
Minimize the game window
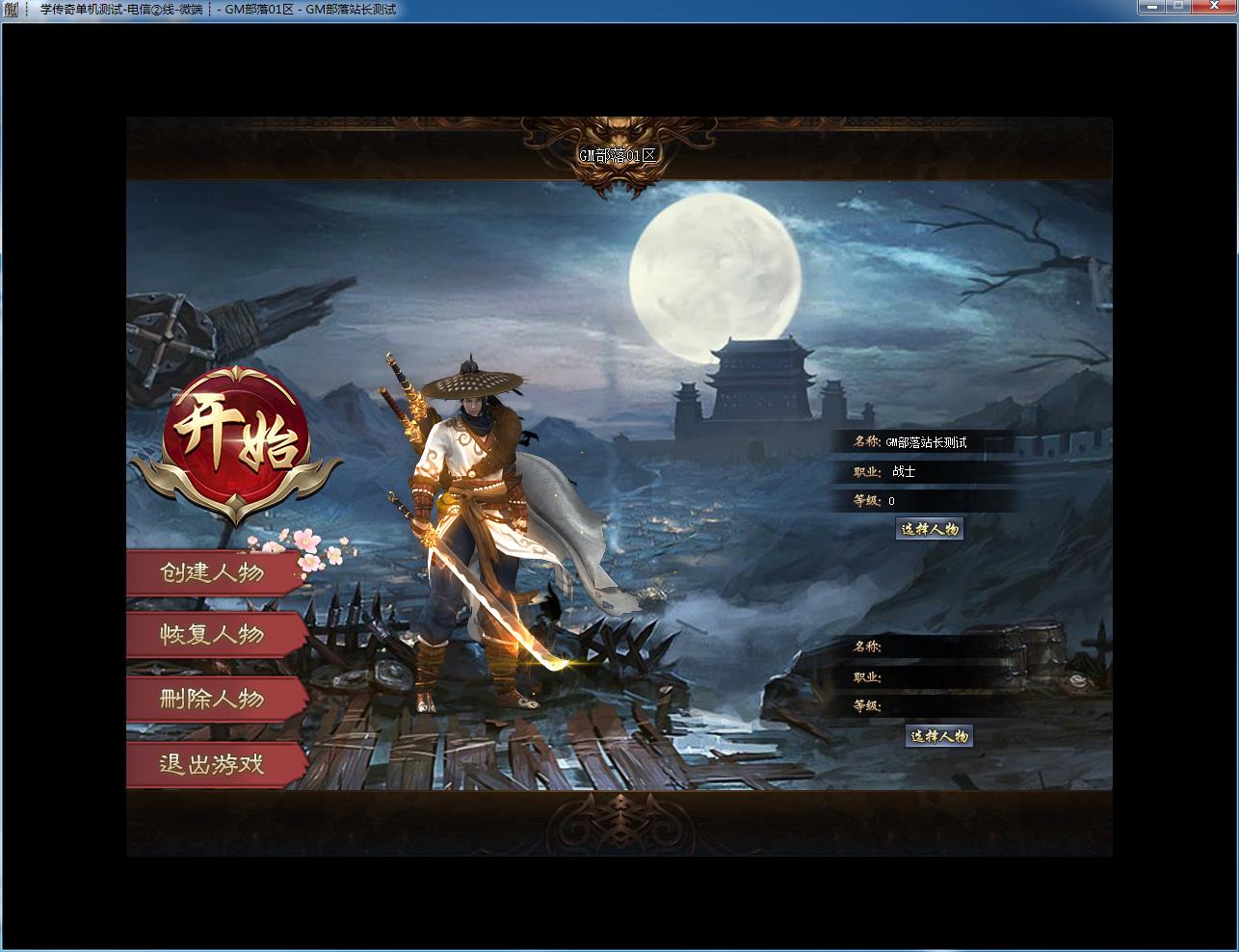click(1150, 7)
